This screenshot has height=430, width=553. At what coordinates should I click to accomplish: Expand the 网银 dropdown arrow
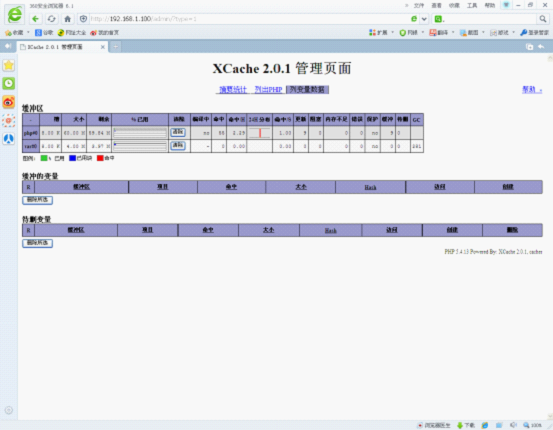tap(423, 32)
